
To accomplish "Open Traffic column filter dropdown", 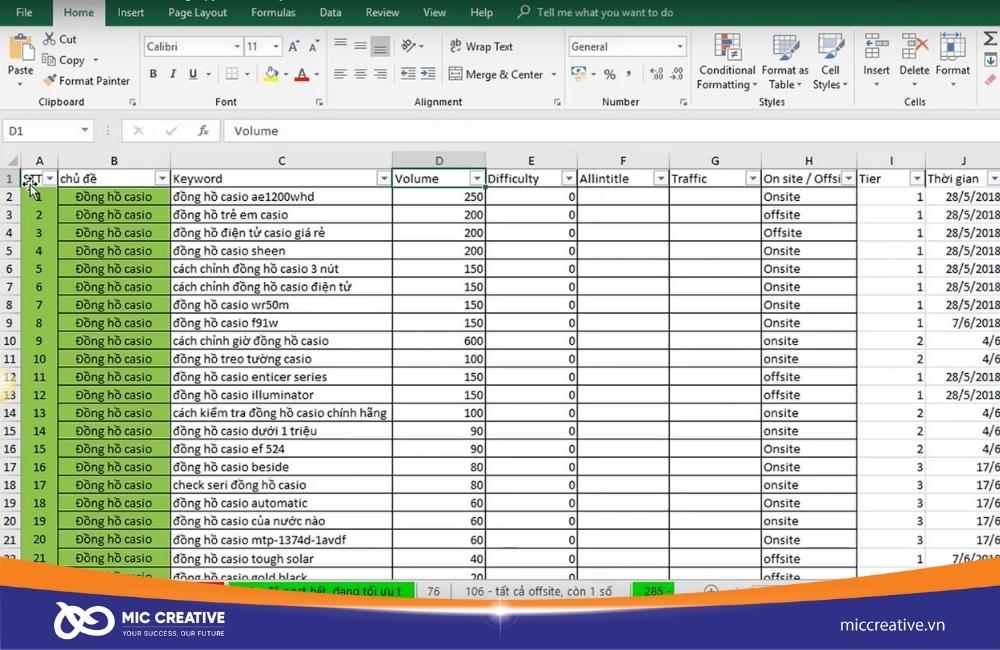I will tap(753, 179).
